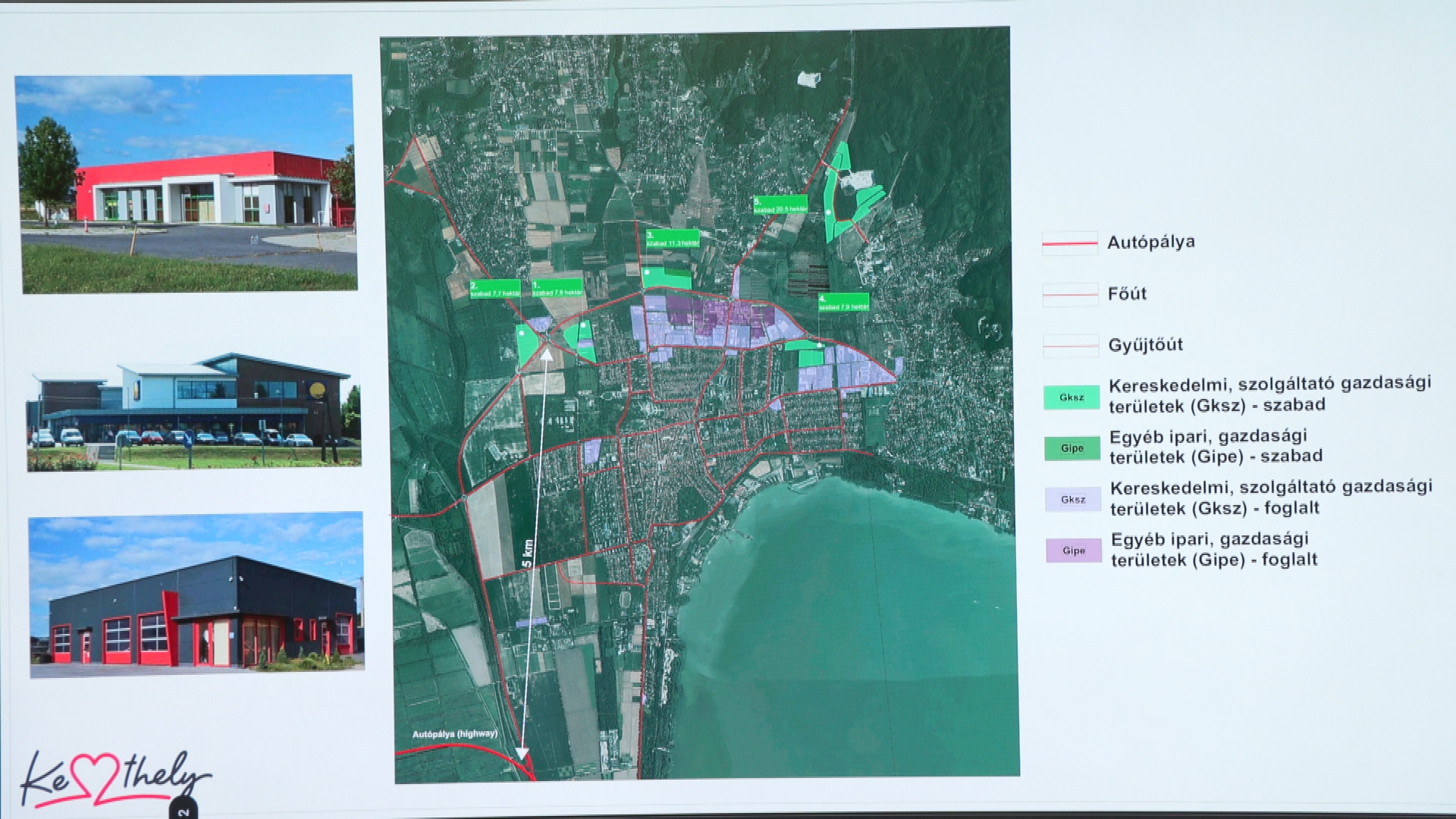The width and height of the screenshot is (1456, 819).
Task: Click the Autópálya legend text
Action: pos(1150,242)
